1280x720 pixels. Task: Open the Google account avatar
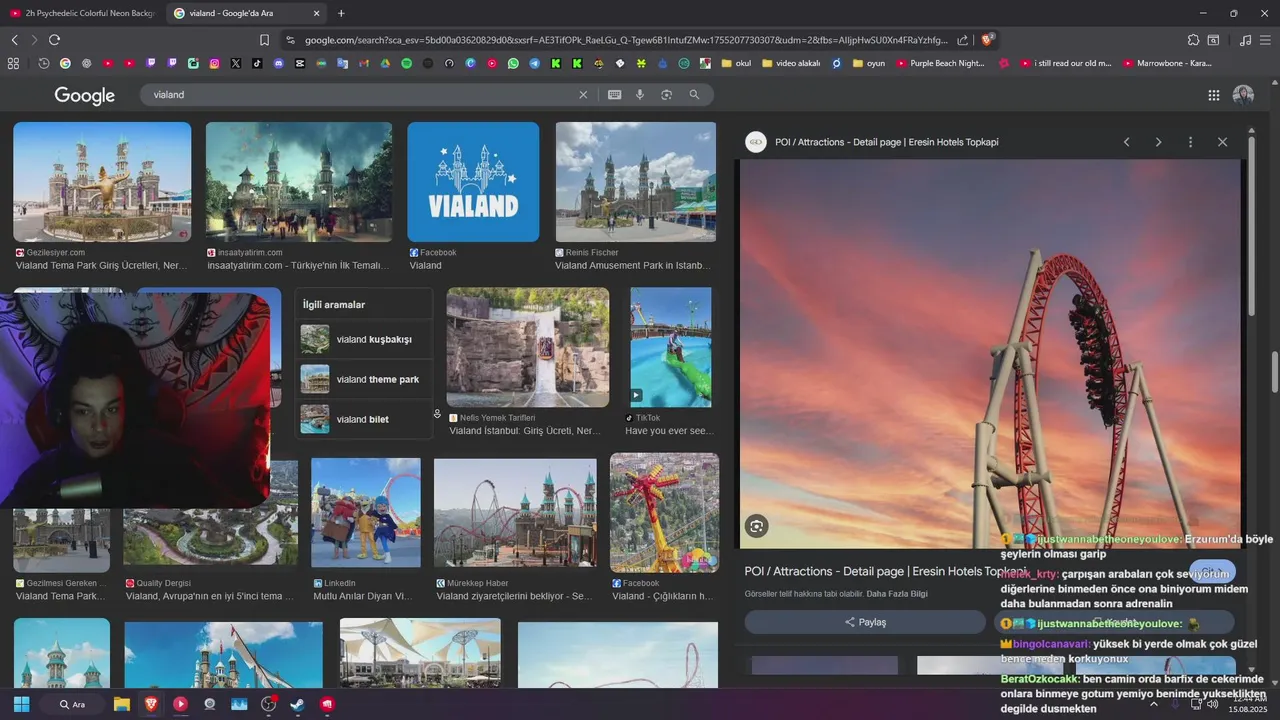click(x=1243, y=95)
